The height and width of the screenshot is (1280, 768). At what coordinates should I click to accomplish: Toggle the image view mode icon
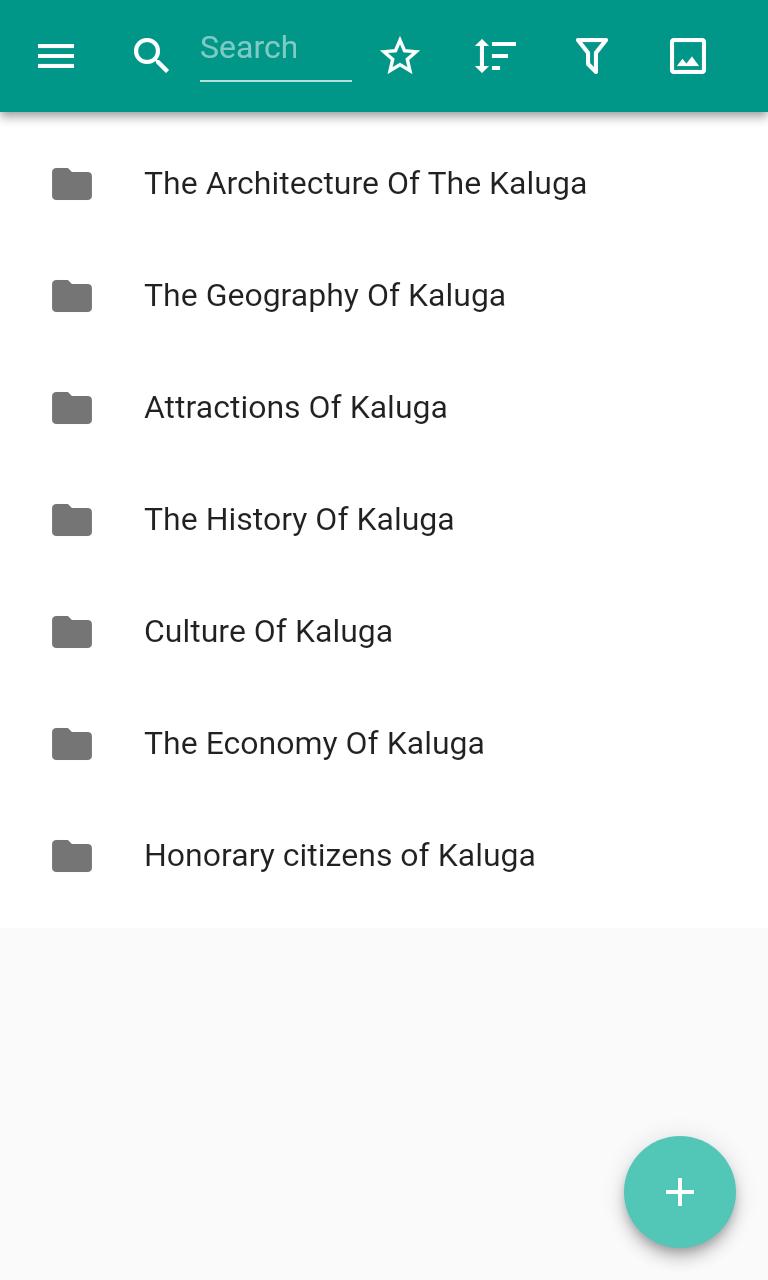(688, 56)
